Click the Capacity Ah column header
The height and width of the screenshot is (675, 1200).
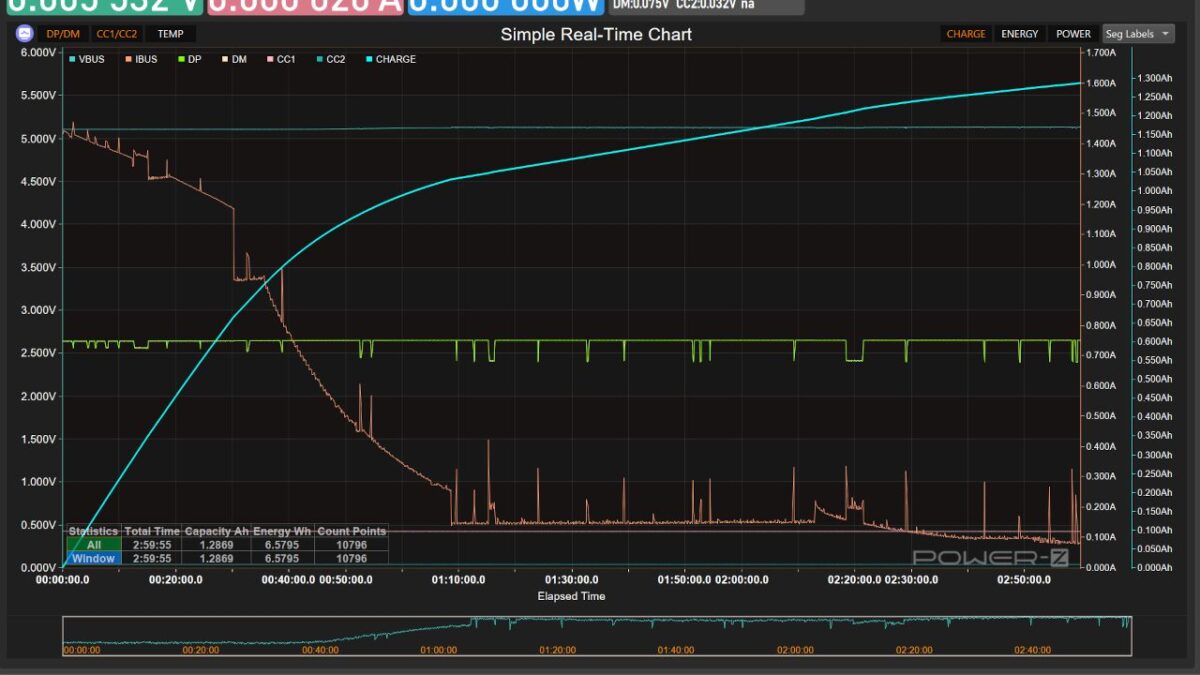pyautogui.click(x=217, y=531)
